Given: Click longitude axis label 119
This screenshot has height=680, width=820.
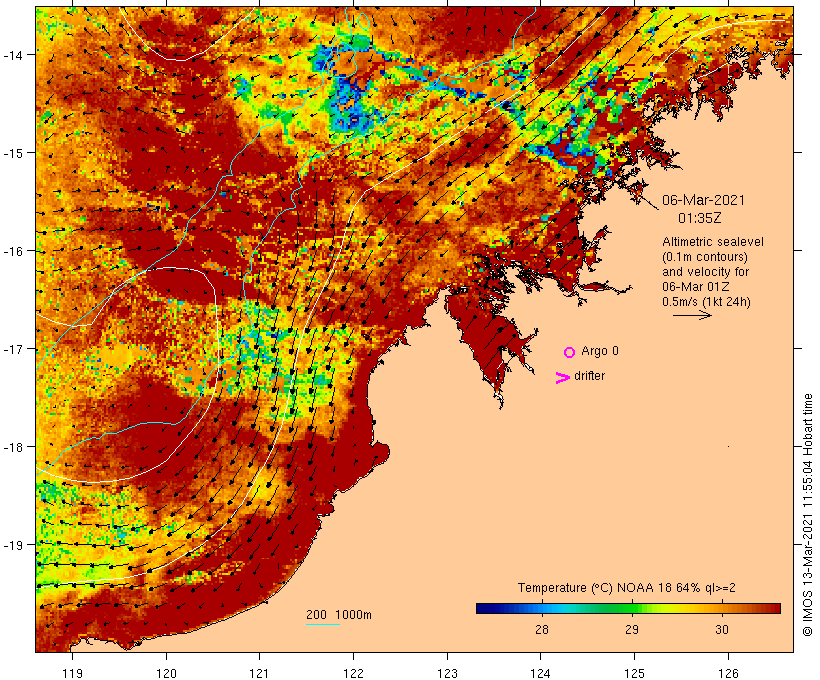Looking at the screenshot, I should 72,673.
